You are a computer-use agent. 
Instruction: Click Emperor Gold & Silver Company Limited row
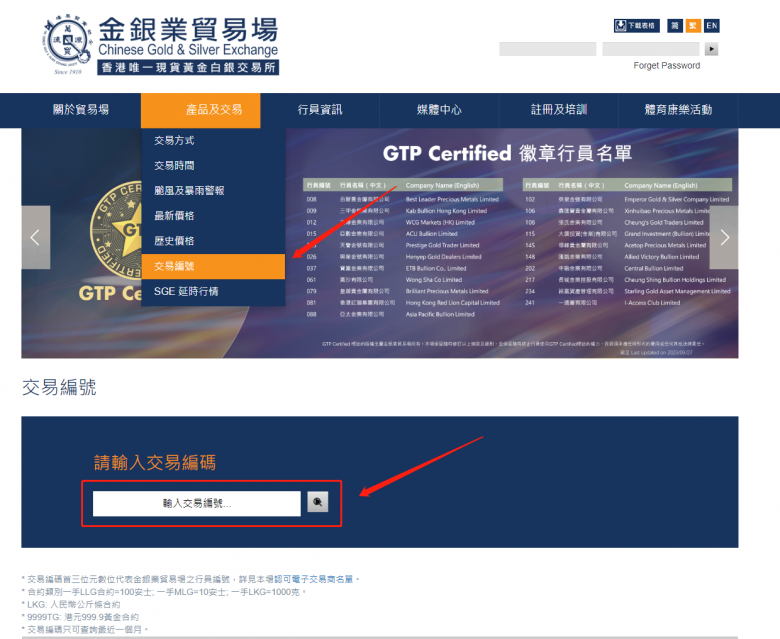[x=628, y=199]
